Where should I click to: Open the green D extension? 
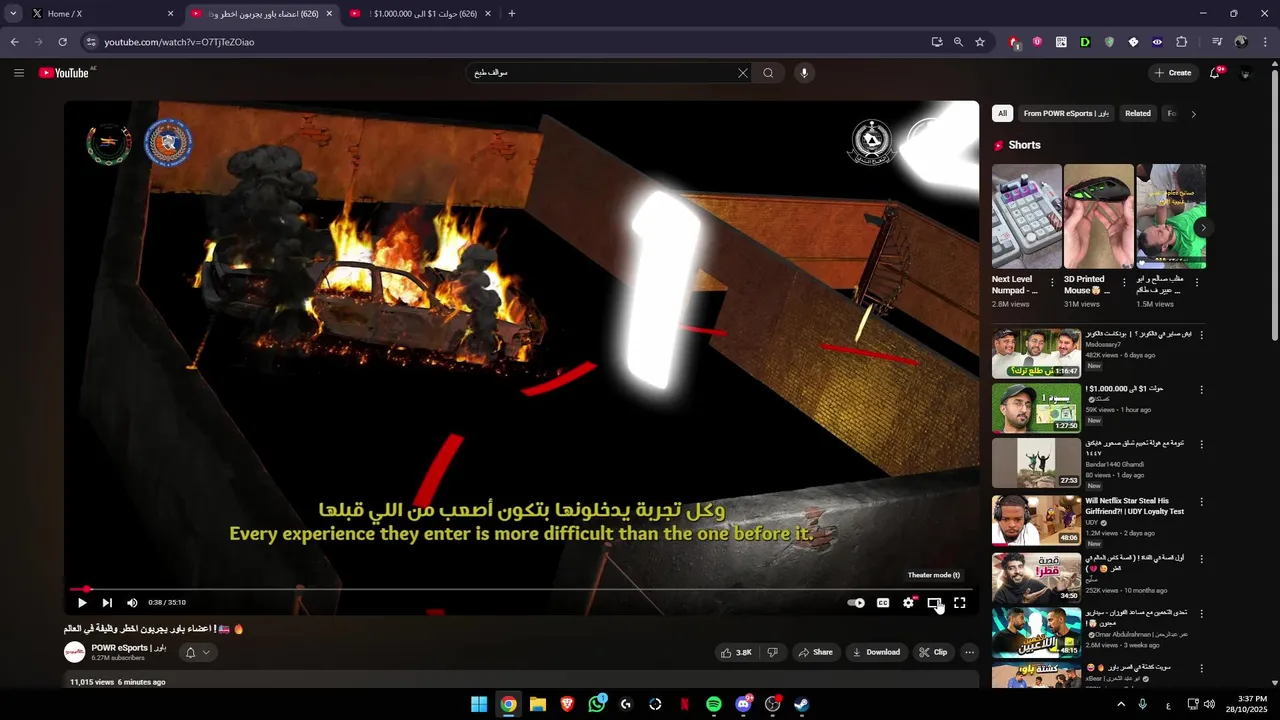point(1085,42)
